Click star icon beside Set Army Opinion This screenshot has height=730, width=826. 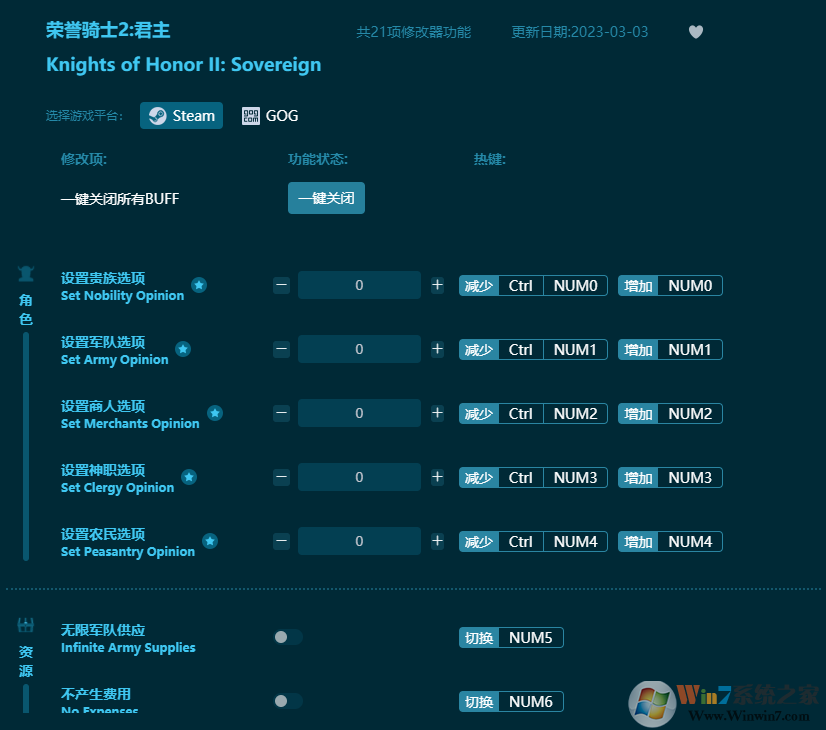pos(183,349)
